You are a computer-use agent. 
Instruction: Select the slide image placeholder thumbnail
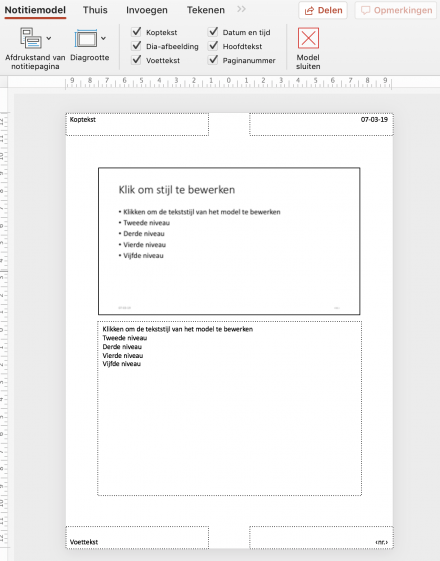tap(229, 241)
